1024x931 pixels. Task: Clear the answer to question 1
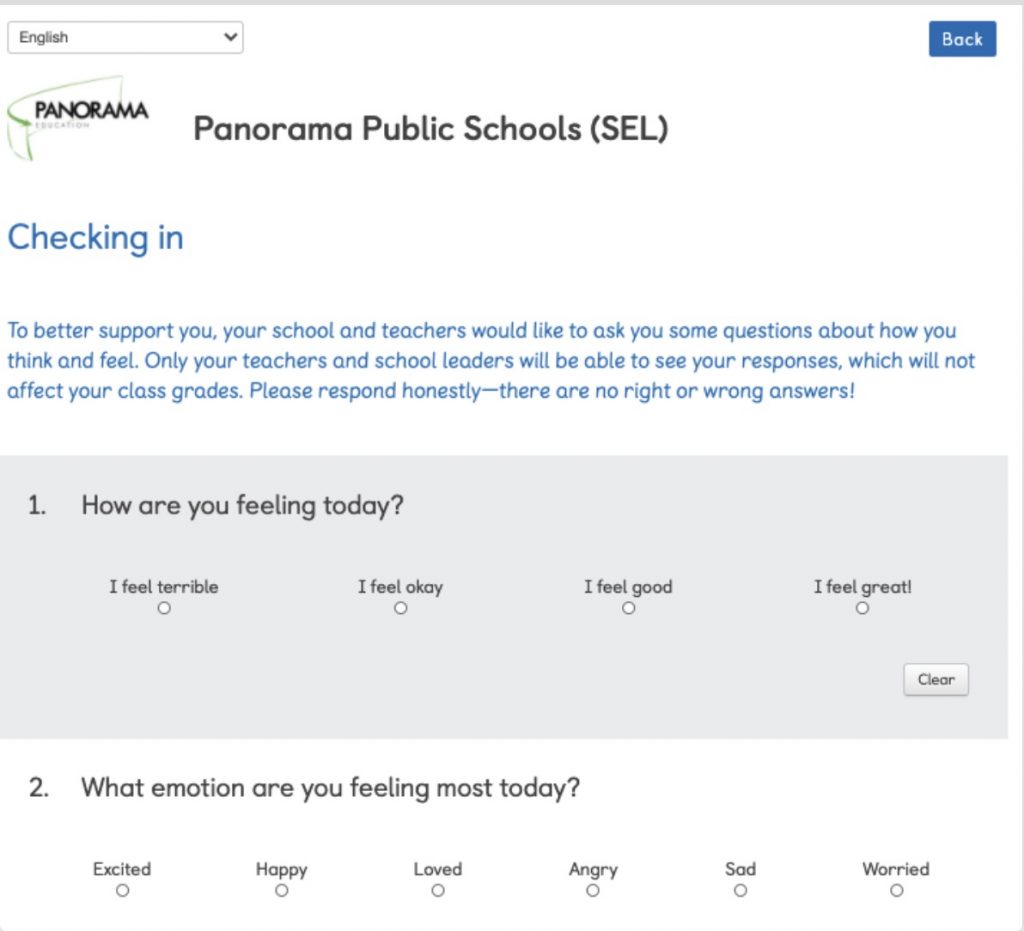[936, 680]
